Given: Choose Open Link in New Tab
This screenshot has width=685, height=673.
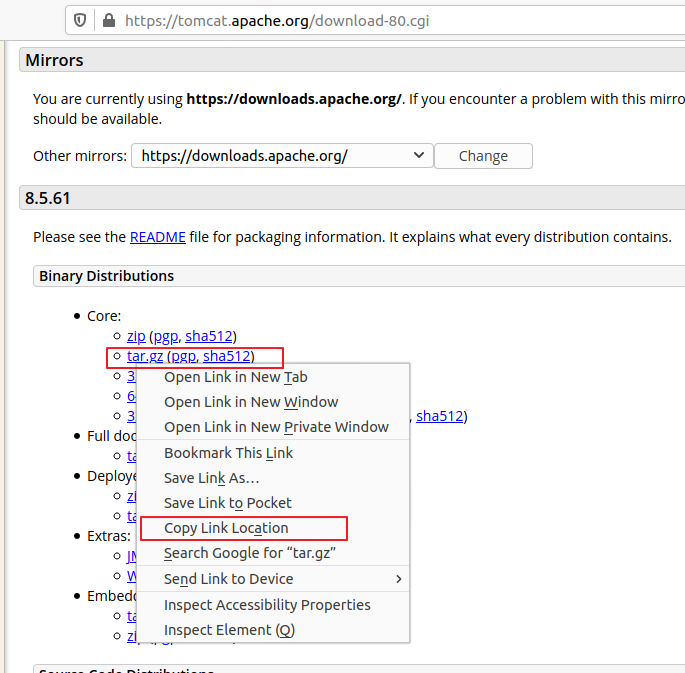Looking at the screenshot, I should point(273,377).
